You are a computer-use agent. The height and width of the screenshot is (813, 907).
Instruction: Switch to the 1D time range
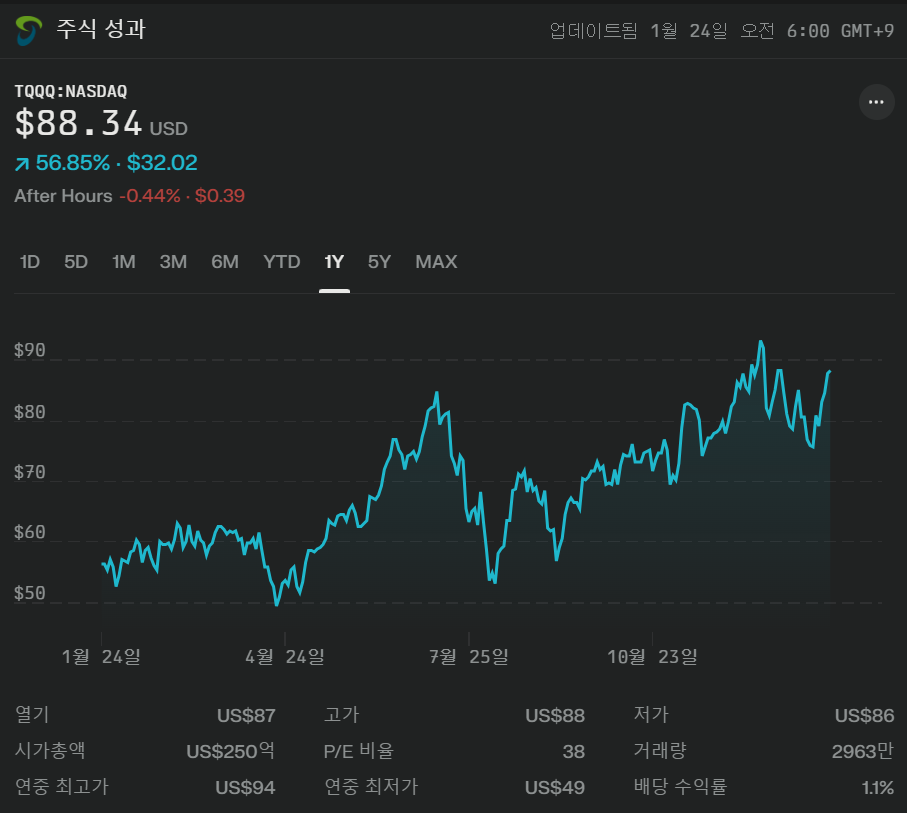click(30, 262)
